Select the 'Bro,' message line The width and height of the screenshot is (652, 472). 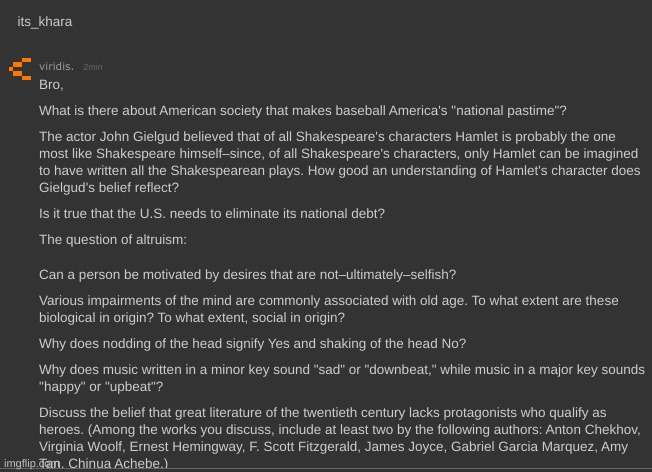(51, 85)
